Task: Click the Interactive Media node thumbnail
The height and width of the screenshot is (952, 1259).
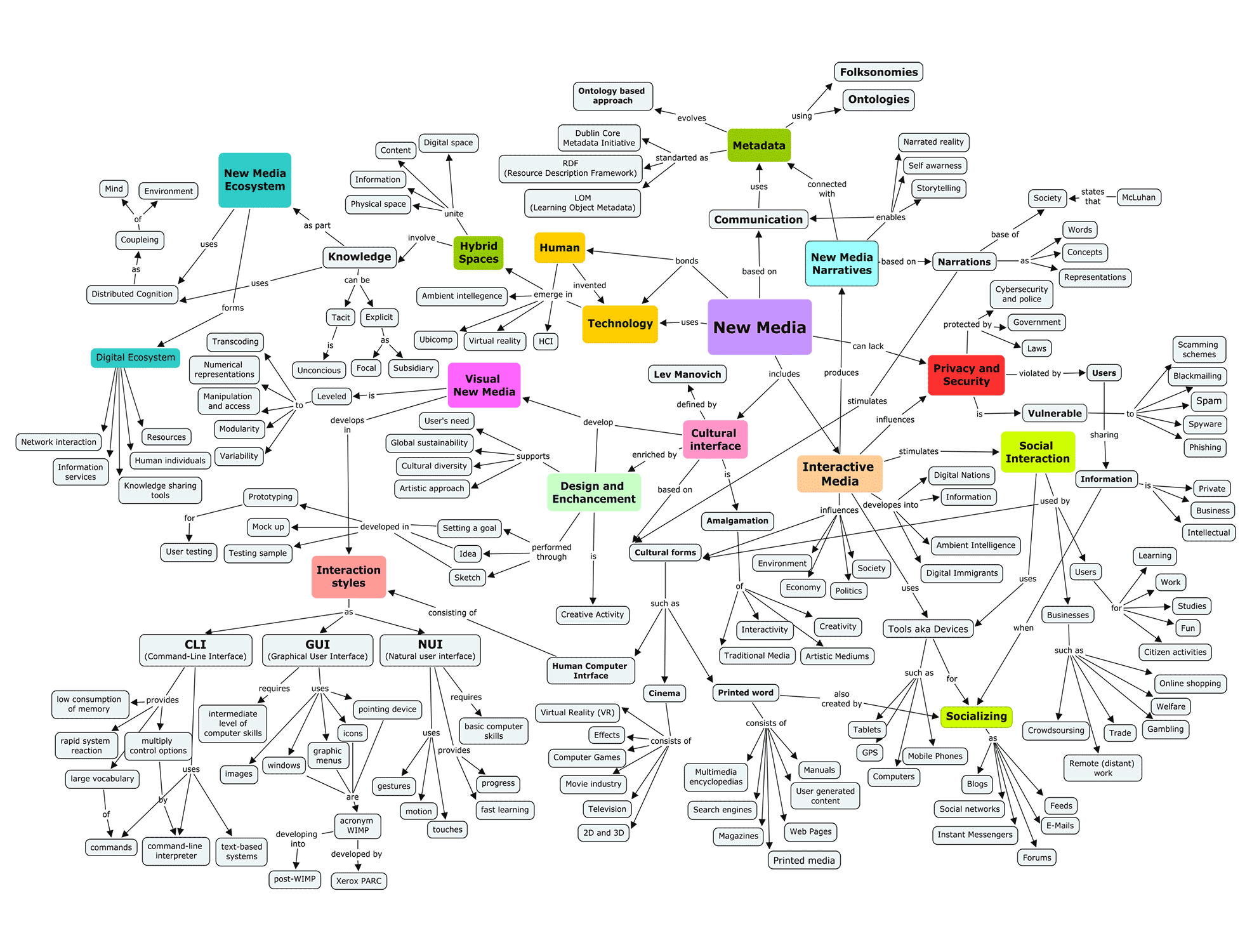Action: pos(848,468)
